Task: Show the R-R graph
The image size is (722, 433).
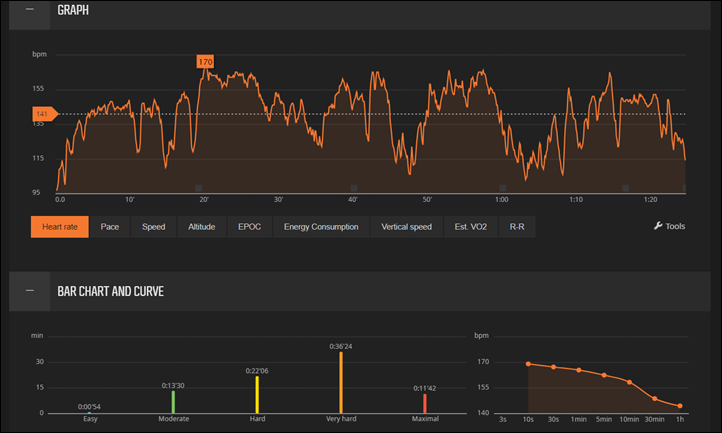Action: [x=517, y=227]
